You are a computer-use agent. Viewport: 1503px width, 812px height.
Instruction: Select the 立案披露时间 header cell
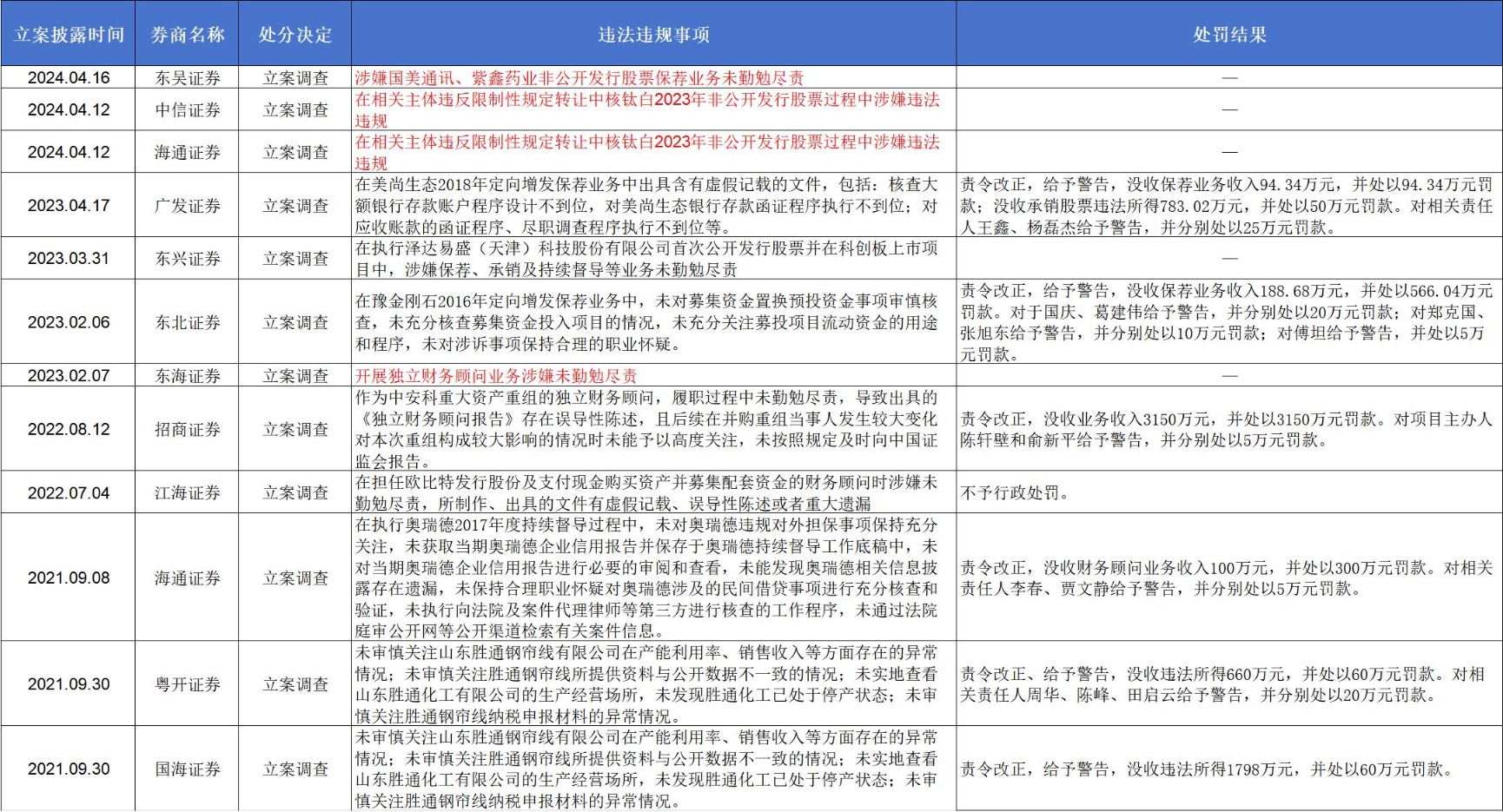[68, 34]
